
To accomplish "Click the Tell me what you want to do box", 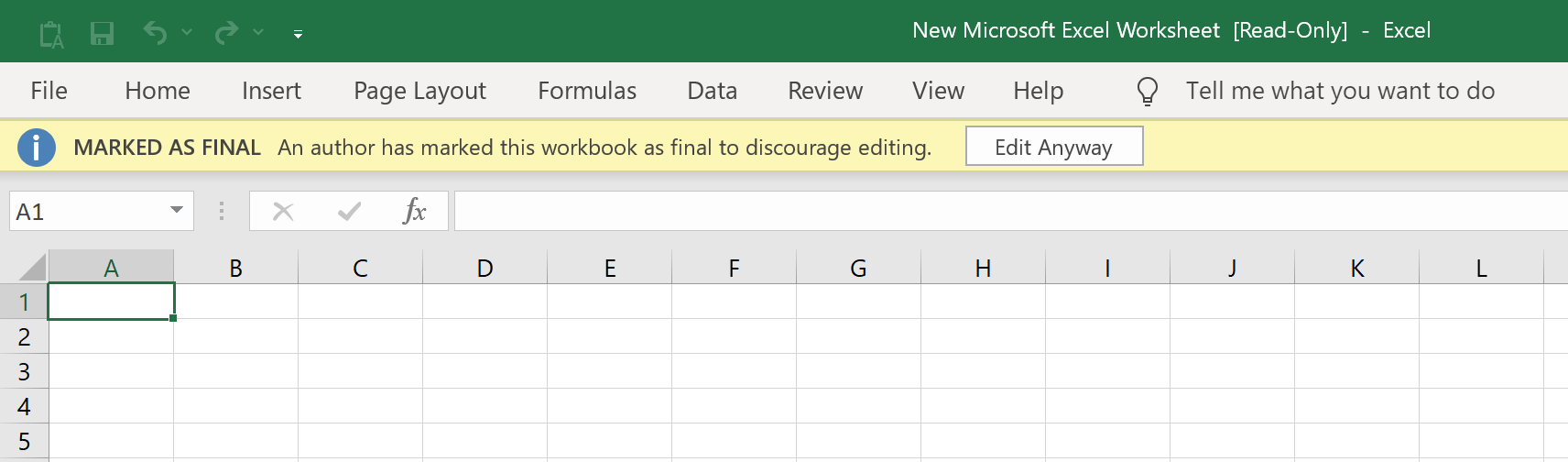I will tap(1340, 91).
